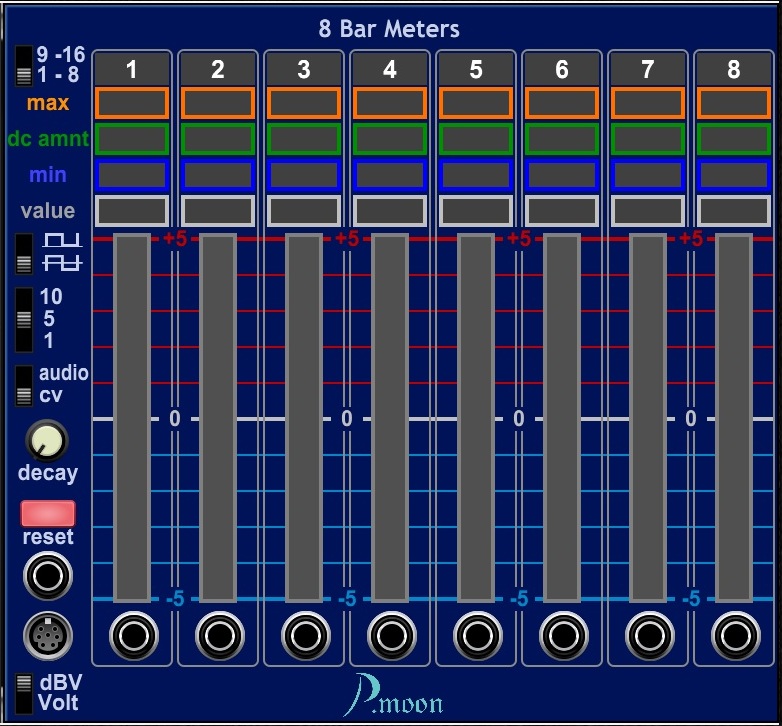This screenshot has height=726, width=782.
Task: Click channel 1 orange max readout field
Action: pyautogui.click(x=133, y=103)
